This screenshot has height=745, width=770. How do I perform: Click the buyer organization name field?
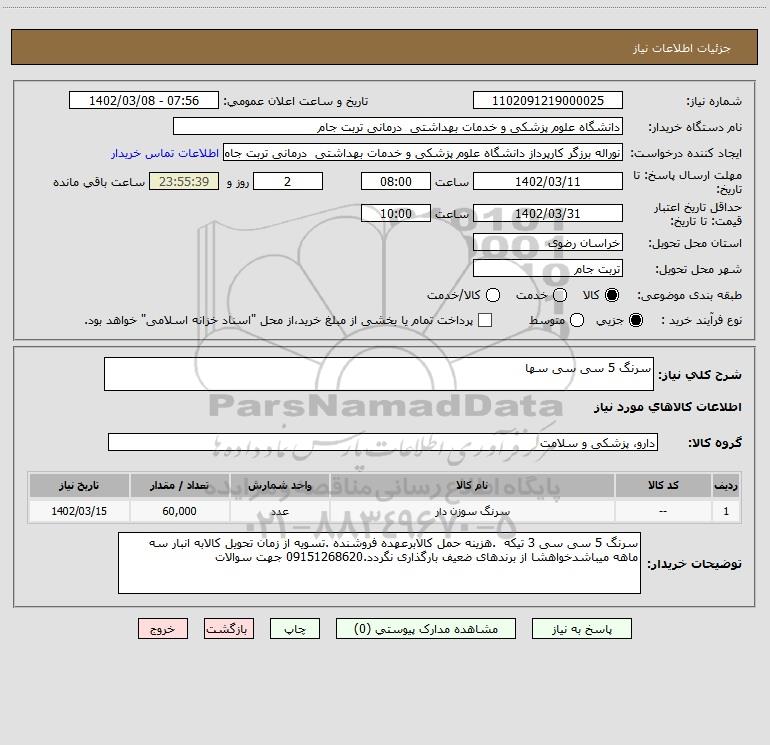398,126
